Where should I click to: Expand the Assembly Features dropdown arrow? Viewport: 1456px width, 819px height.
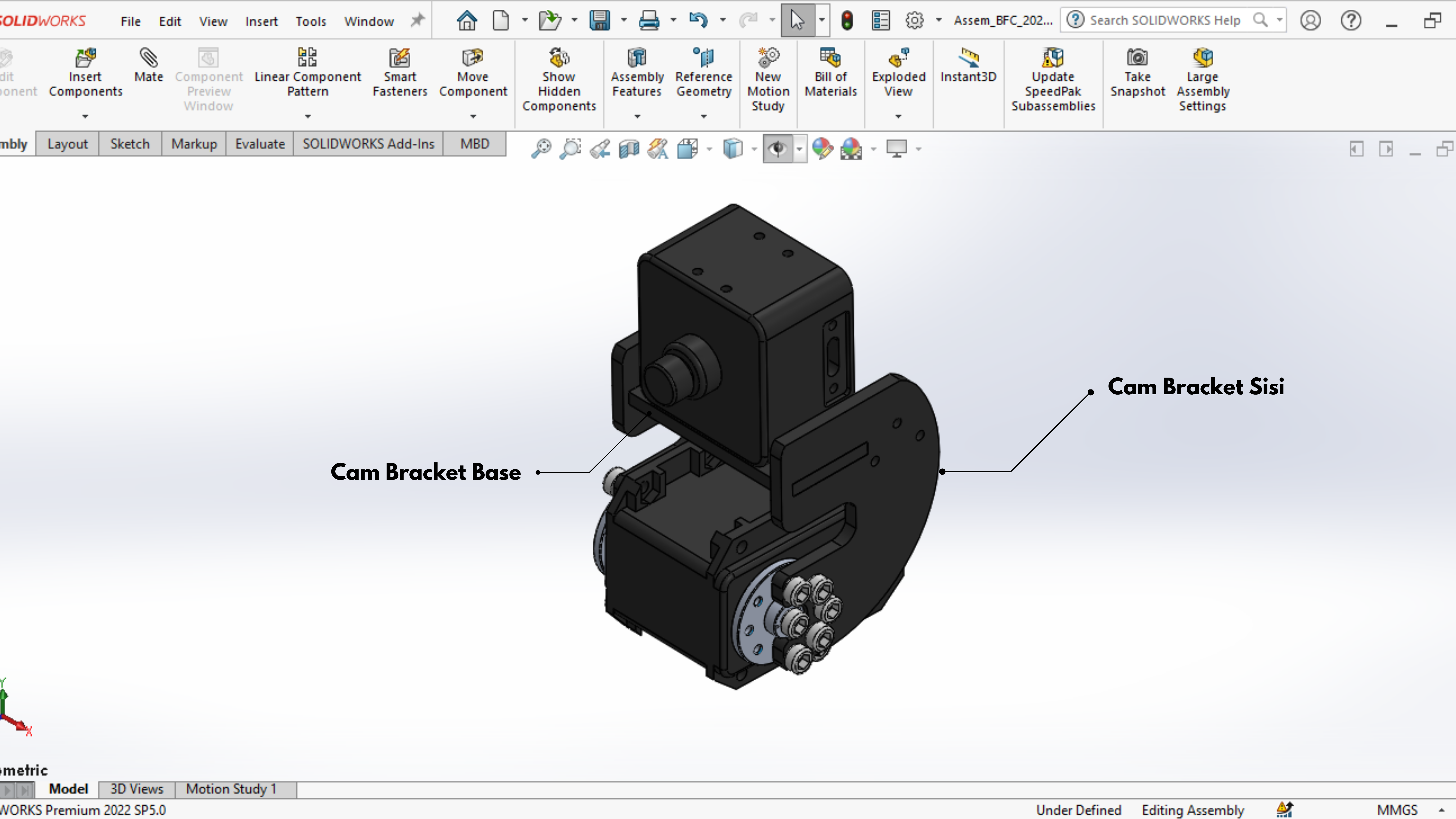(637, 116)
